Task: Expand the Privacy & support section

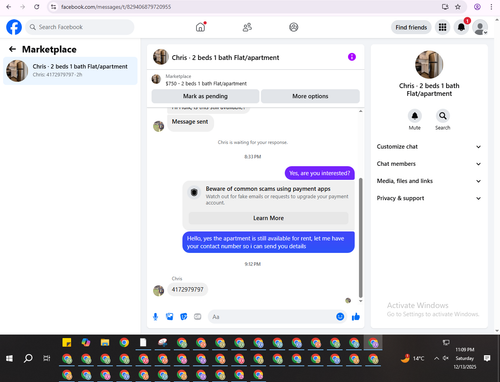Action: pos(429,198)
